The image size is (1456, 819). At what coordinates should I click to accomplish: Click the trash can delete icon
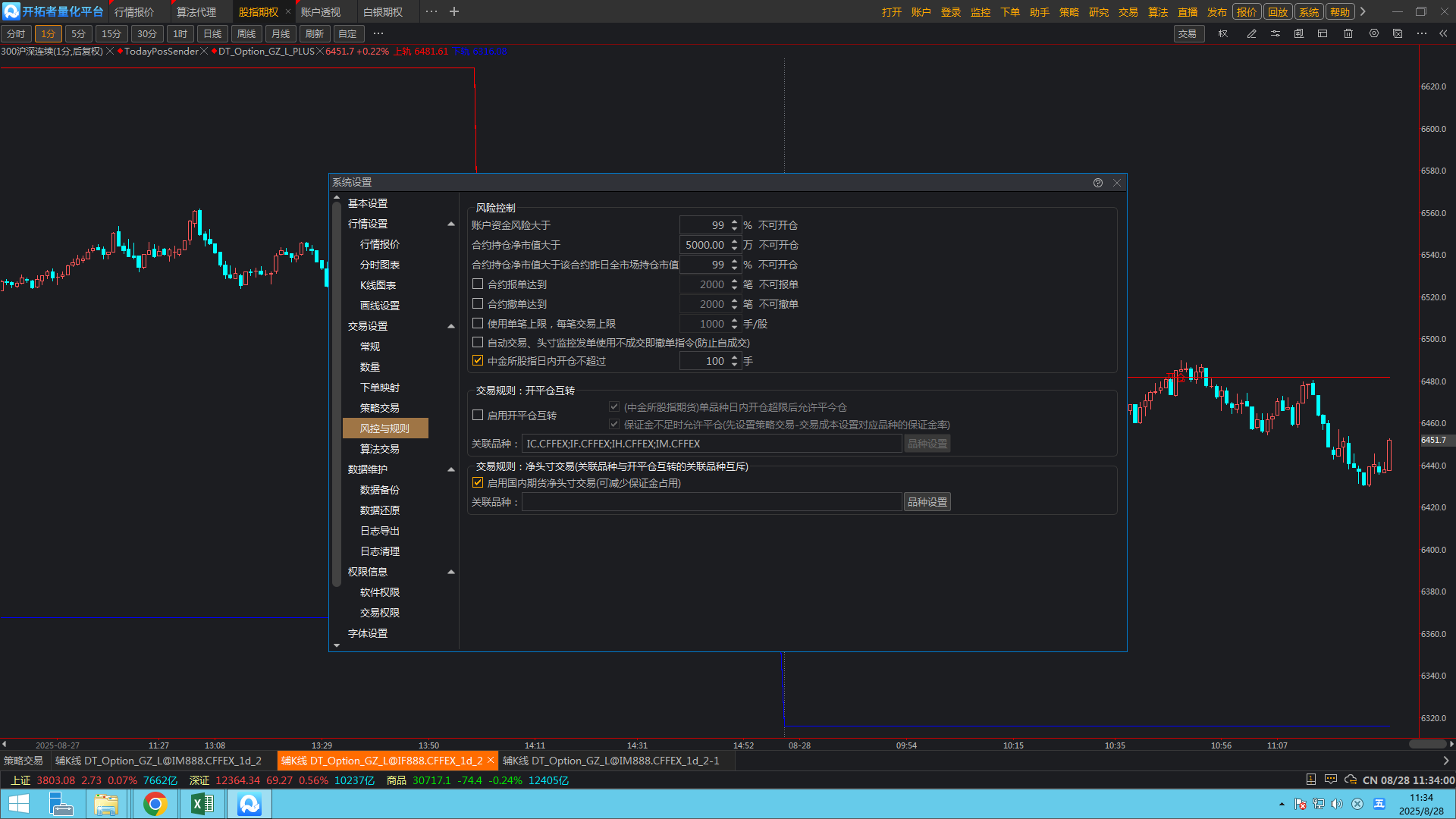[1348, 34]
